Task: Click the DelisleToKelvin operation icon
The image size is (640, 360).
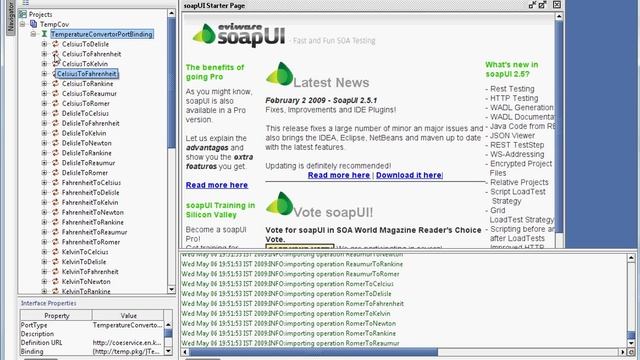Action: coord(56,133)
